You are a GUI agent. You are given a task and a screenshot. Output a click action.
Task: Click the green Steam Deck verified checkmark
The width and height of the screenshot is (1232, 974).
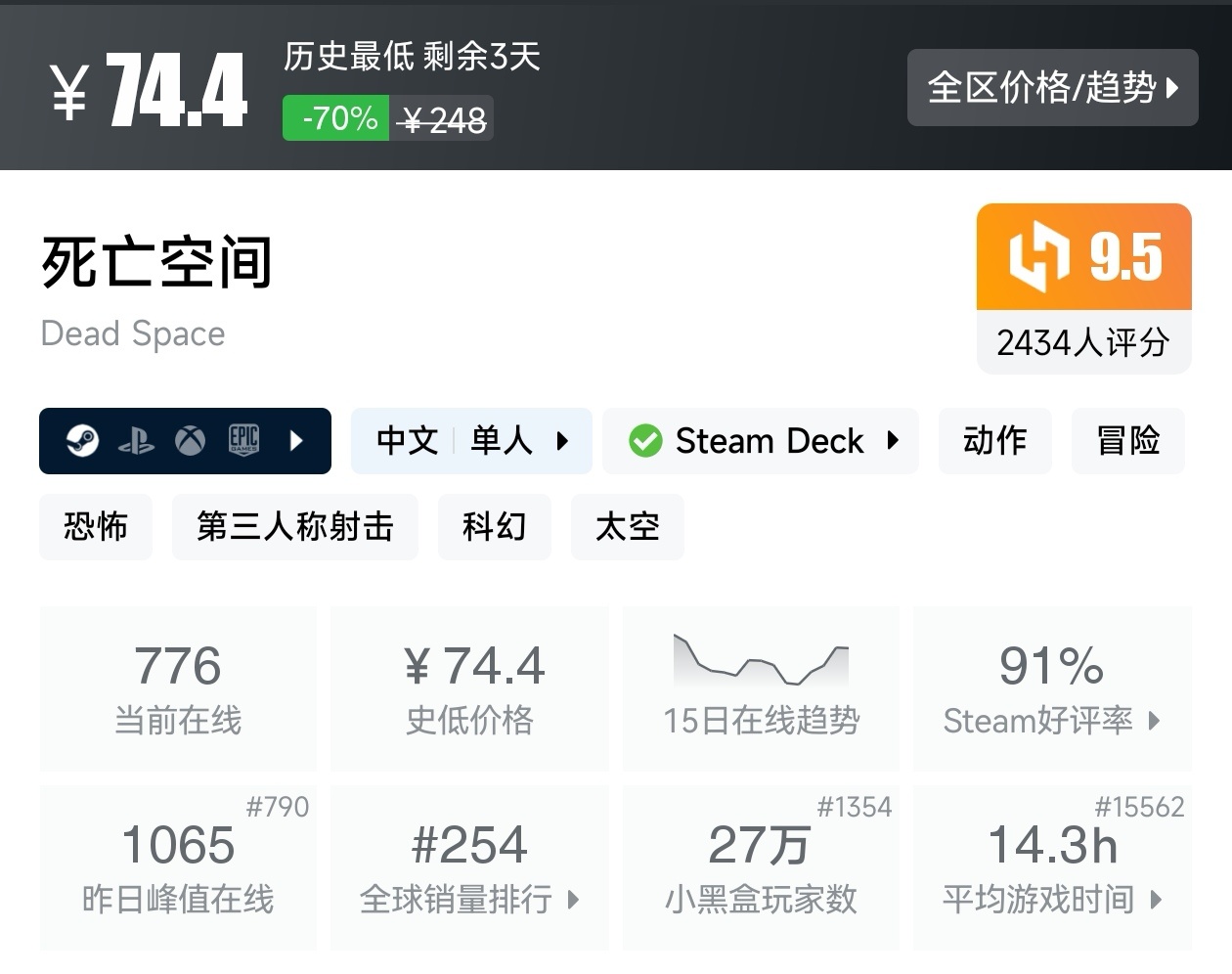(x=645, y=441)
